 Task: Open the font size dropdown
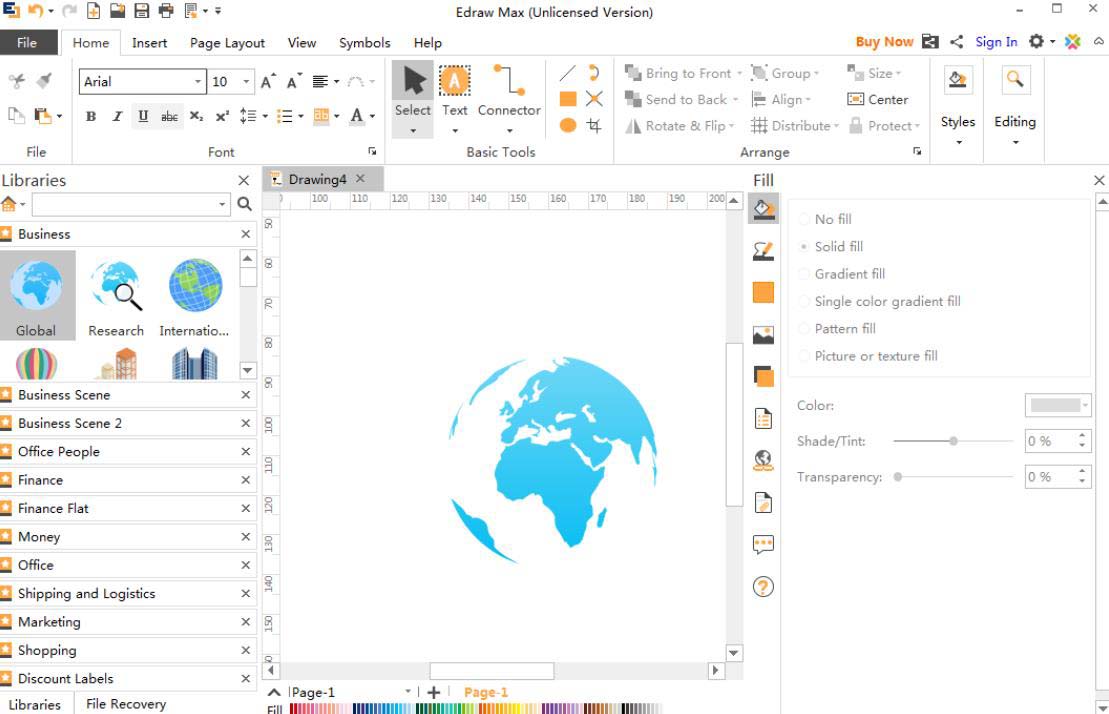point(246,82)
